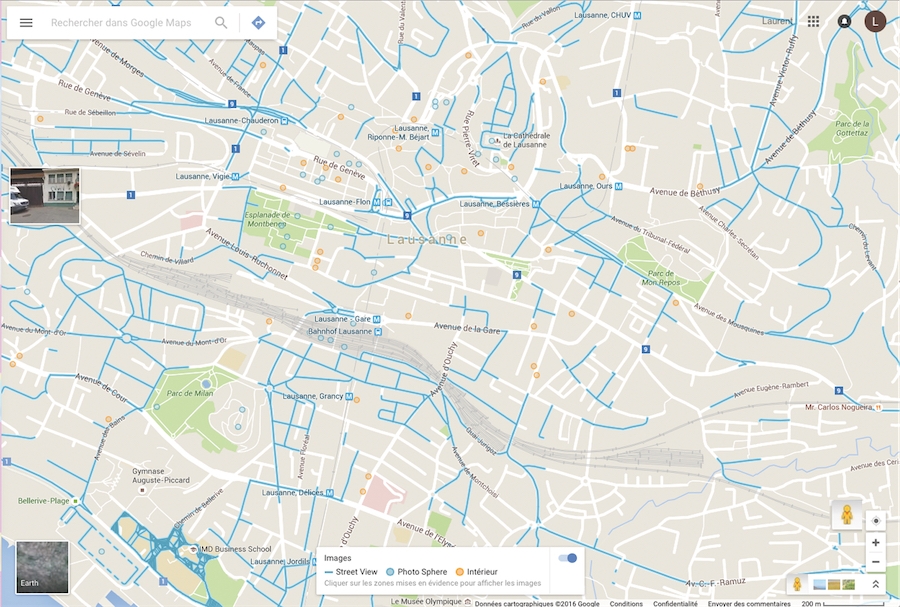Turn off the Images layer toggle

[568, 558]
